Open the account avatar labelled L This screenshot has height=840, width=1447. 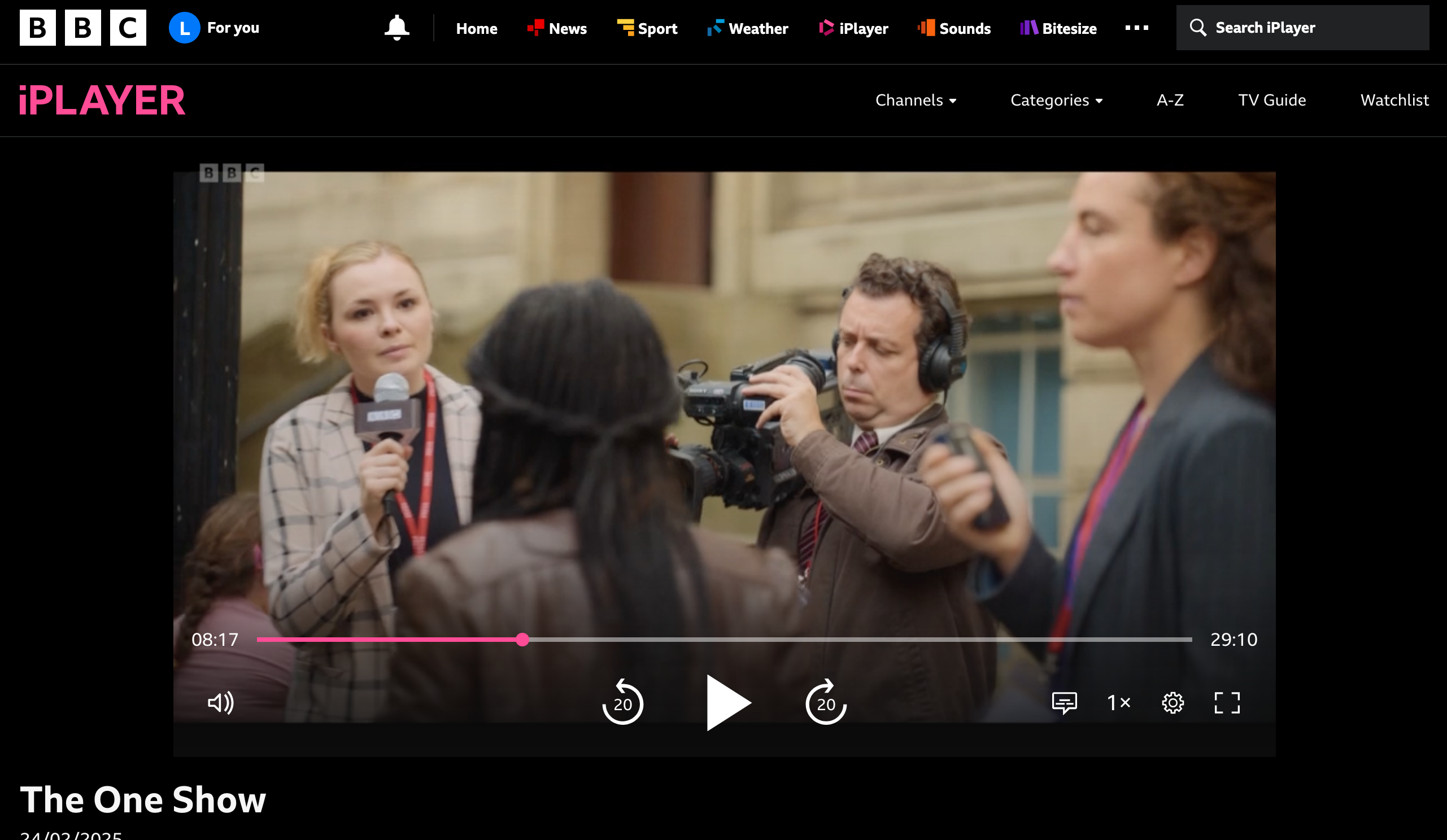point(184,28)
